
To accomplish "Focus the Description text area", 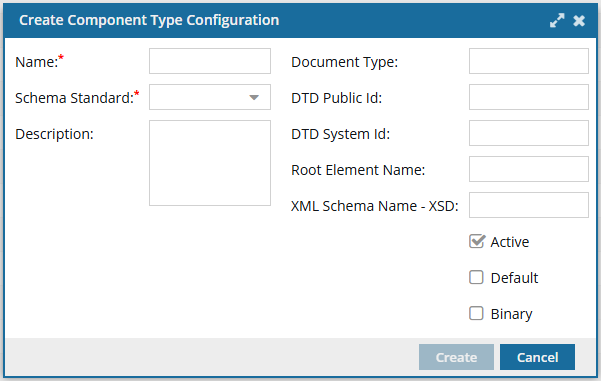I will coord(210,163).
